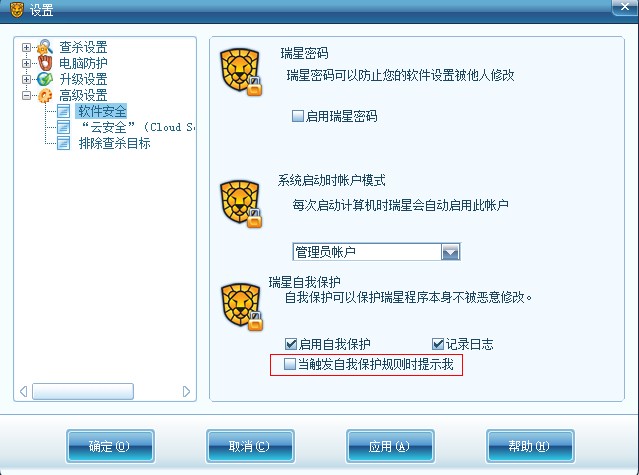Image resolution: width=639 pixels, height=475 pixels.
Task: Click the 确定(O) button
Action: click(110, 446)
